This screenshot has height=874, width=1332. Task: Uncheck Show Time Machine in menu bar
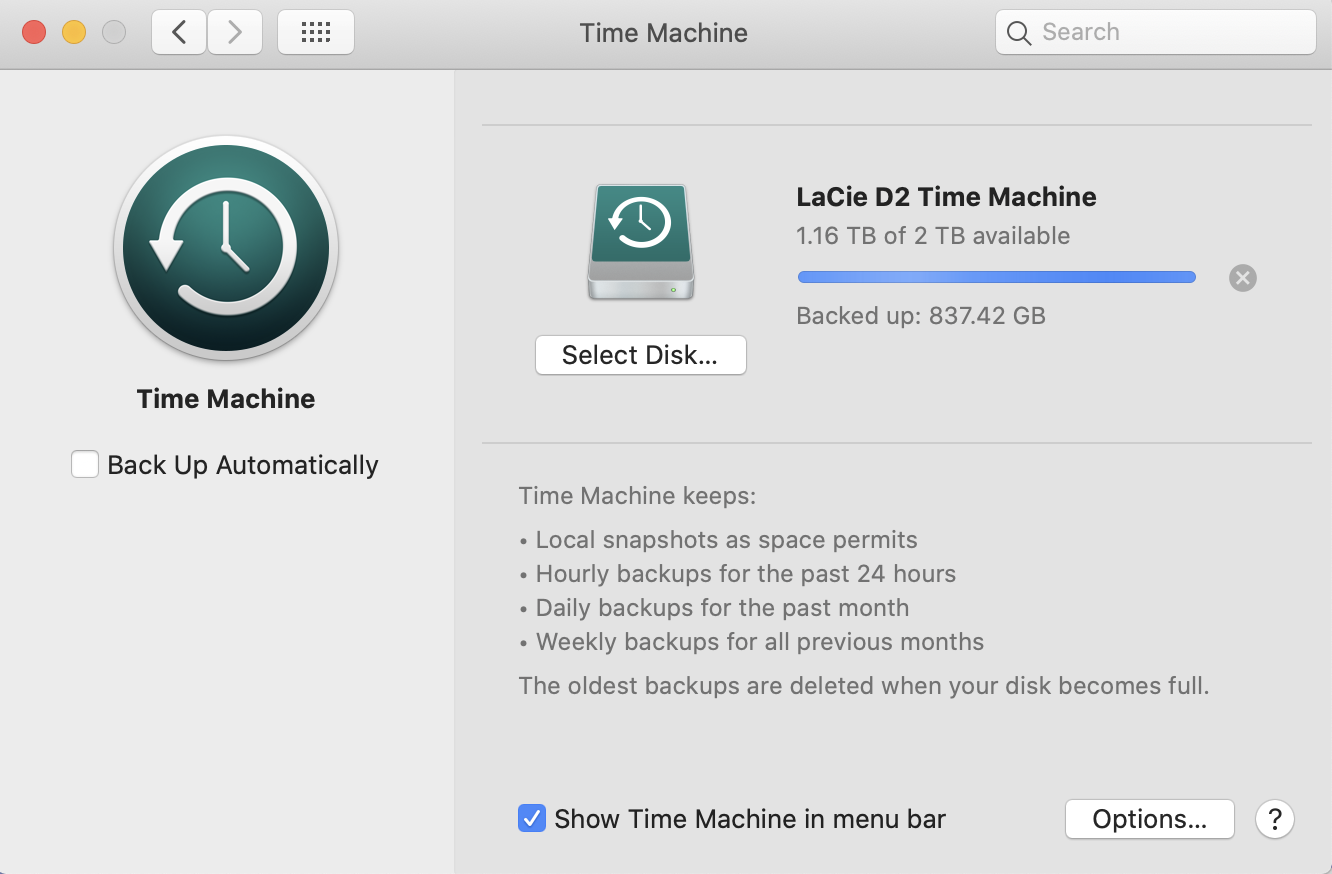pyautogui.click(x=531, y=818)
